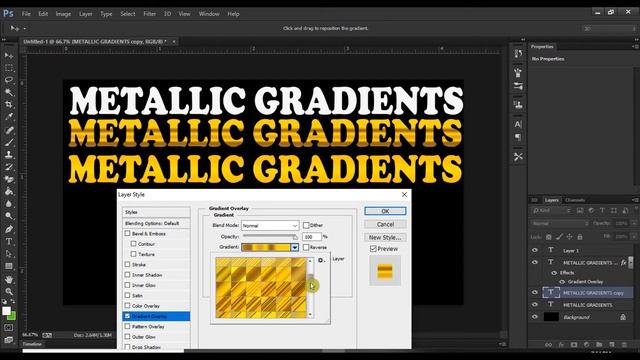Image resolution: width=640 pixels, height=360 pixels.
Task: Uncheck the Preview checkbox
Action: [373, 249]
